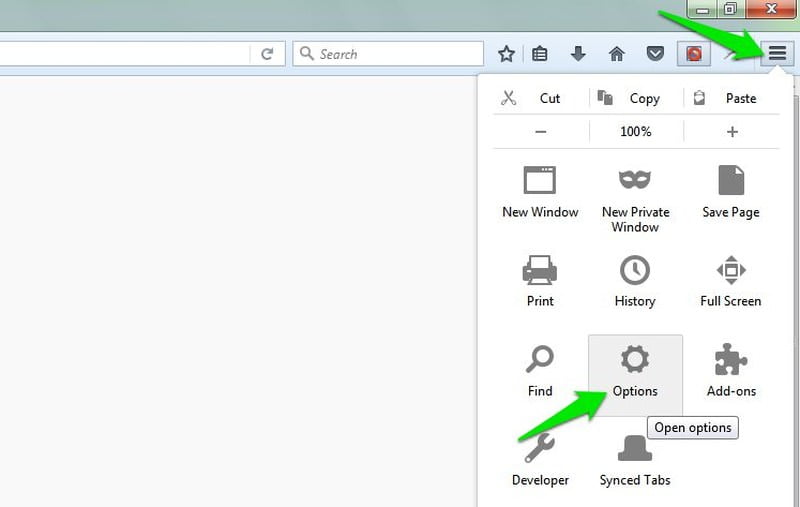
Task: Toggle the hamburger menu button
Action: click(x=777, y=54)
